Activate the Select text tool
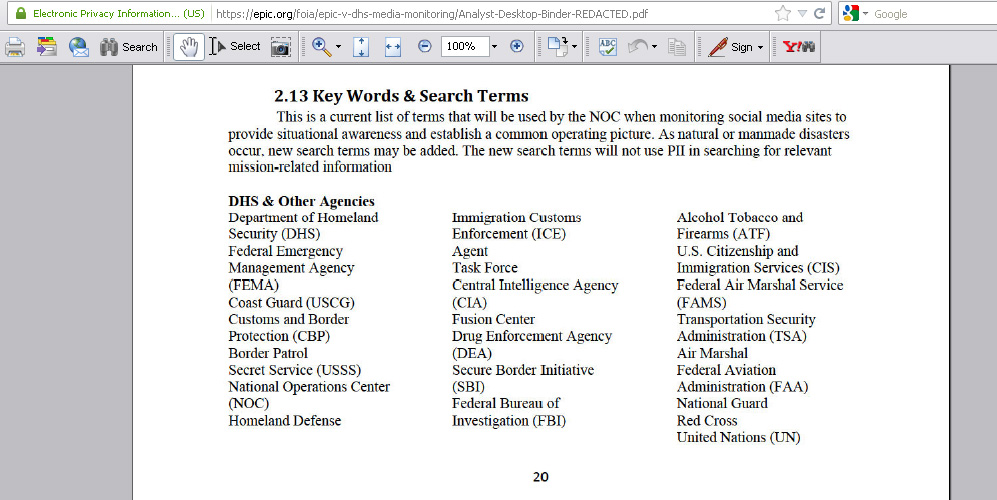The height and width of the screenshot is (500, 997). coord(235,46)
